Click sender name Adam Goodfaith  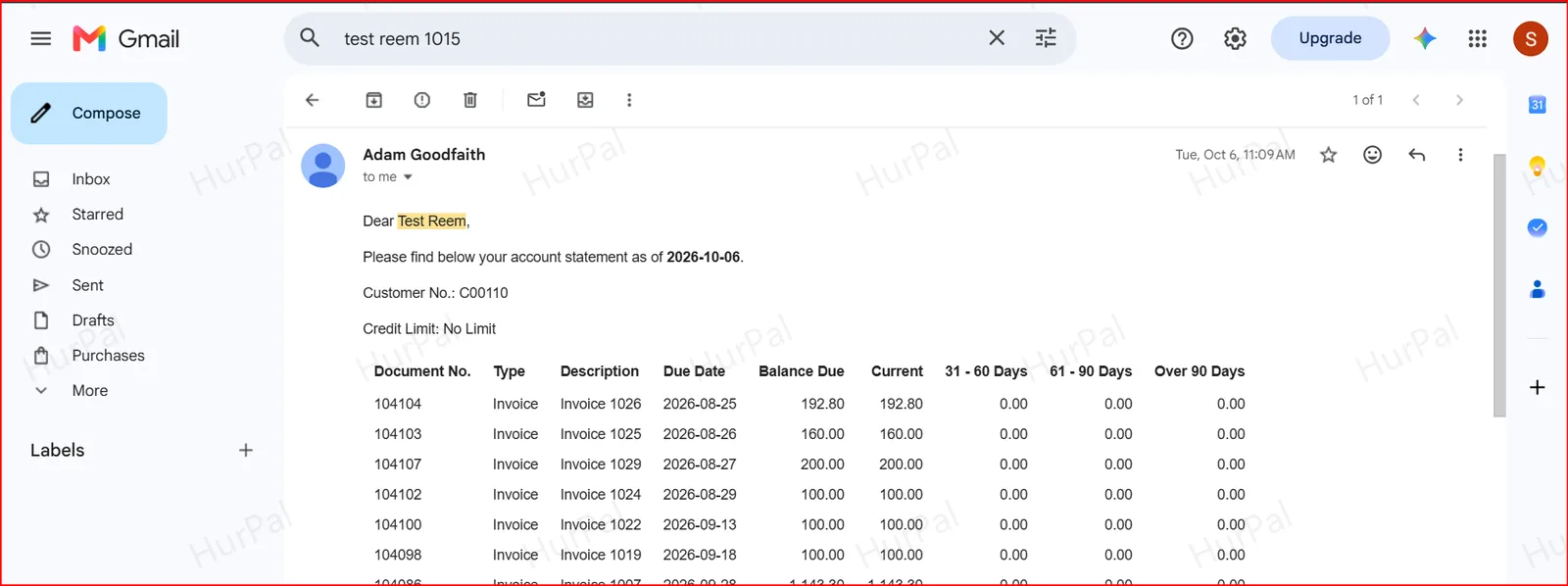pyautogui.click(x=424, y=155)
